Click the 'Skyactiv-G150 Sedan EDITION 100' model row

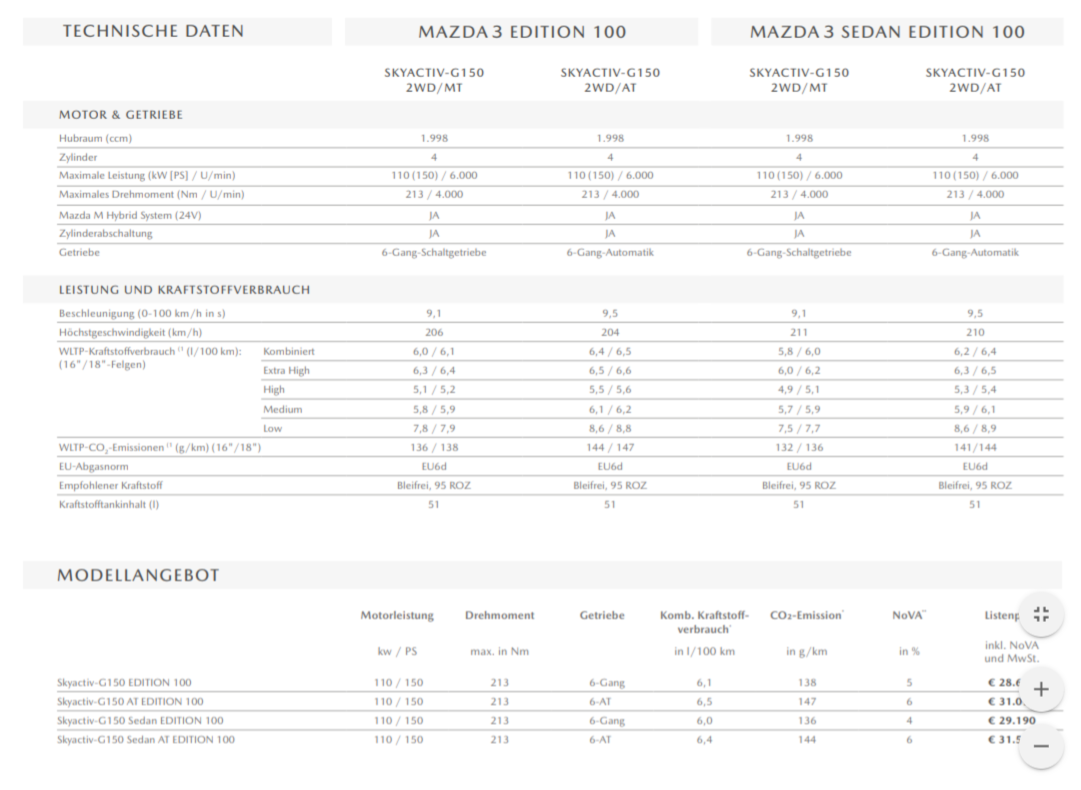point(140,720)
